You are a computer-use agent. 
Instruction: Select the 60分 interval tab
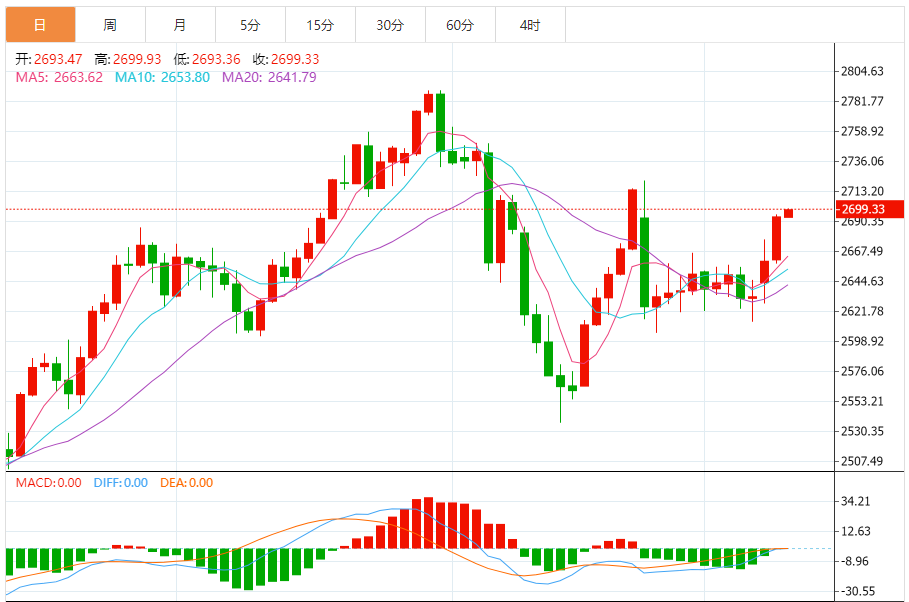460,25
